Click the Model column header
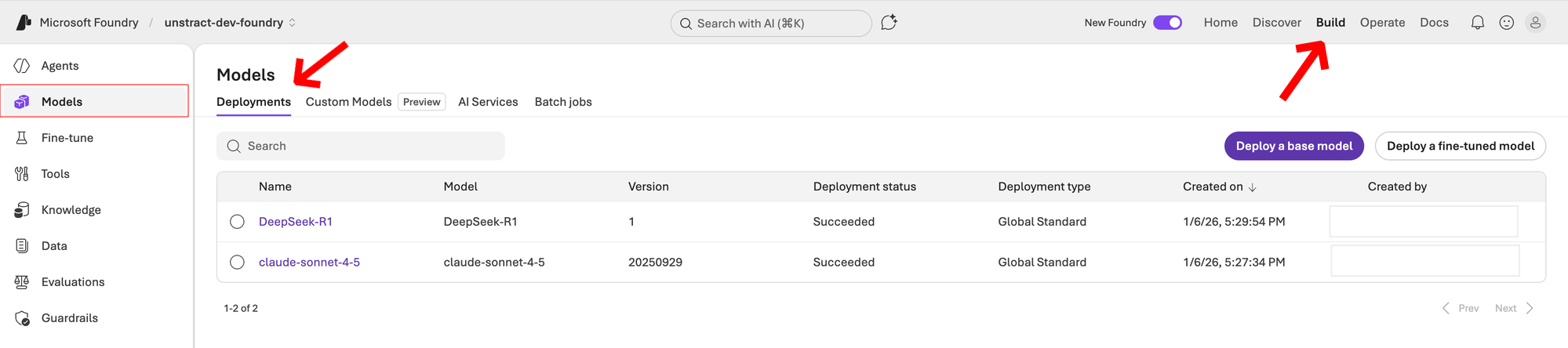This screenshot has width=1568, height=348. pos(460,187)
